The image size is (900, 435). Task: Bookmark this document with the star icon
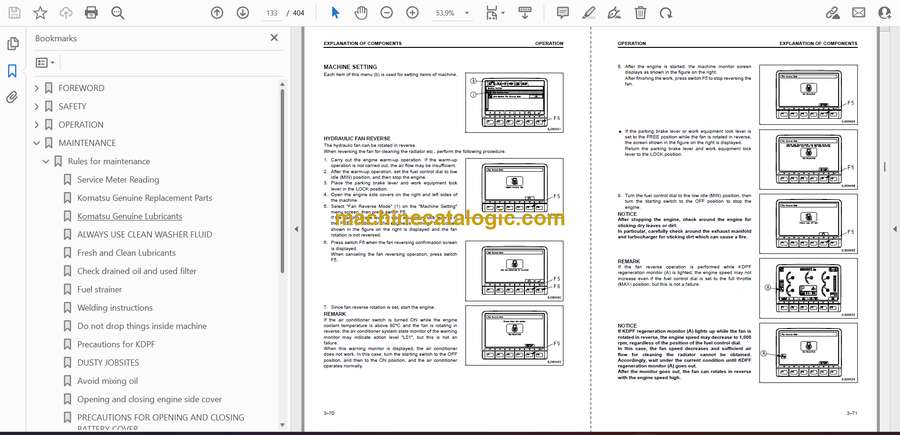click(40, 13)
